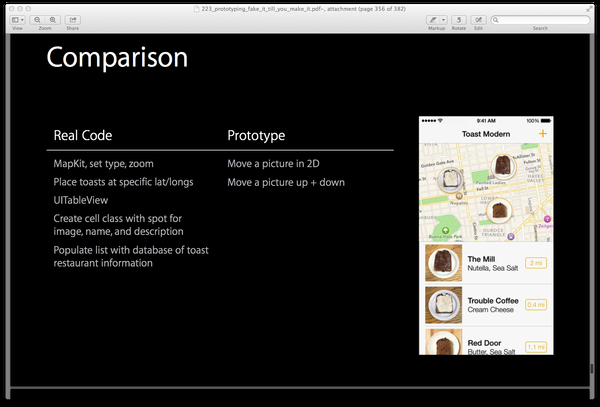Viewport: 600px width, 407px height.
Task: Rotate the page with Rotate button
Action: (458, 20)
